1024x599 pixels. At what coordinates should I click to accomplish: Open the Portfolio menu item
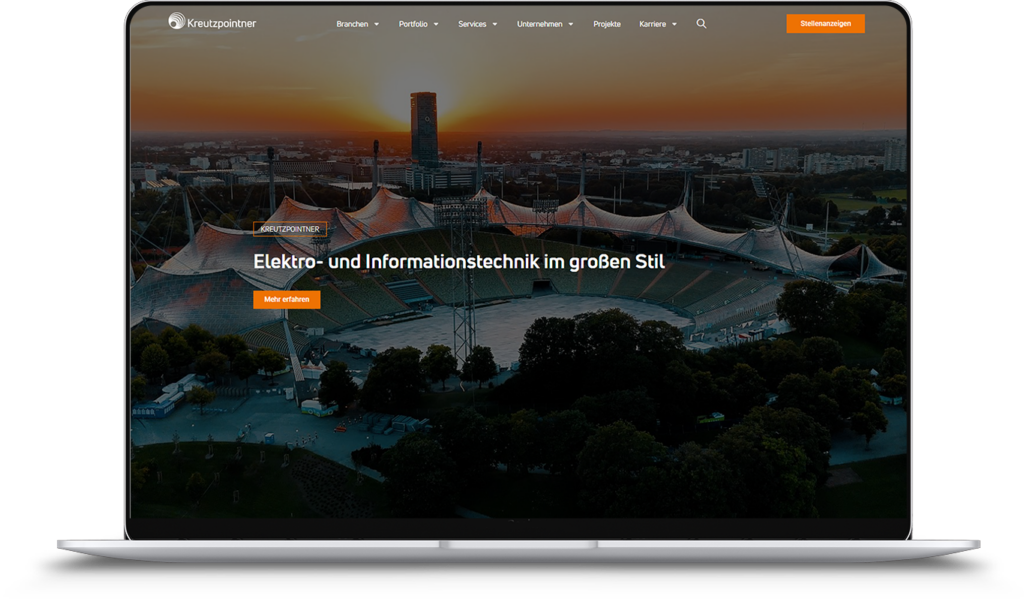413,24
